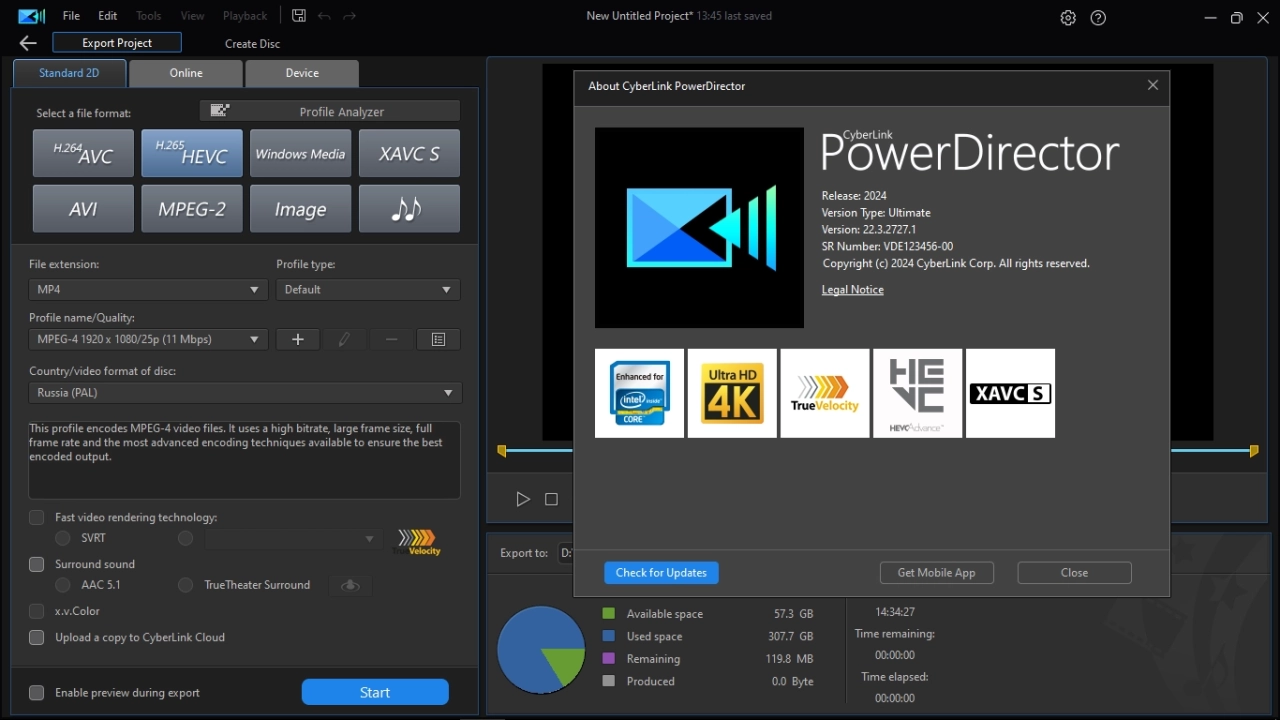The image size is (1280, 720).
Task: Click the profile description text box
Action: pos(245,460)
